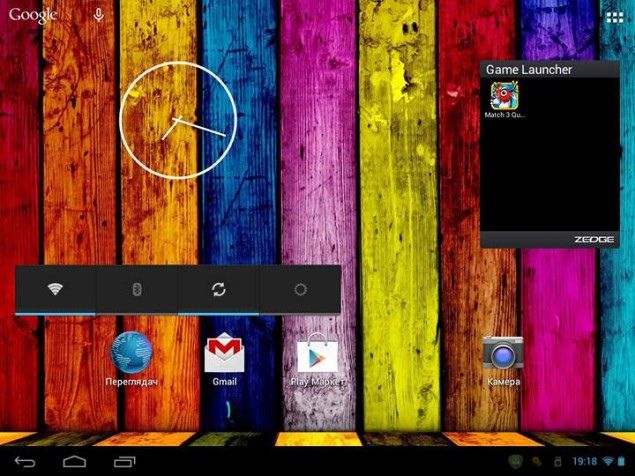The width and height of the screenshot is (635, 476).
Task: Tap the analog clock widget
Action: coord(178,121)
